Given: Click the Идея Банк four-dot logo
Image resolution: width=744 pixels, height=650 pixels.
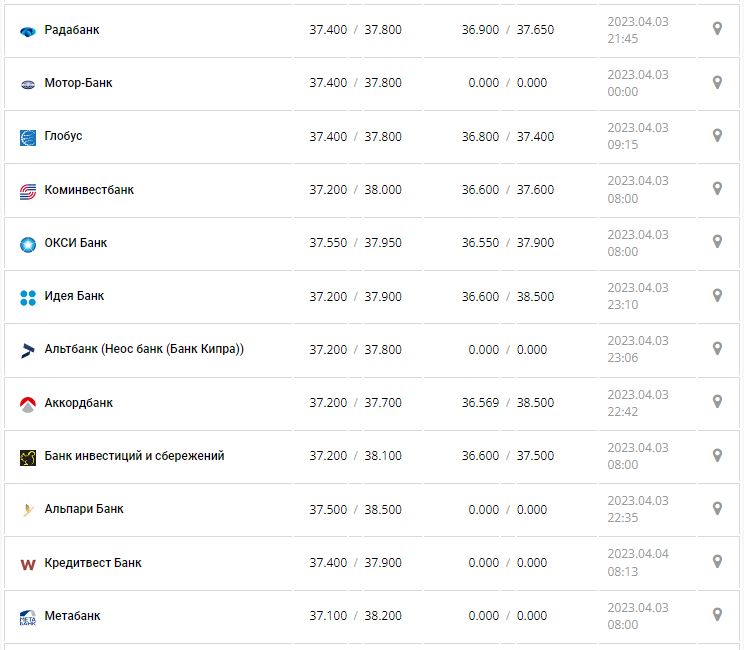Looking at the screenshot, I should (28, 297).
